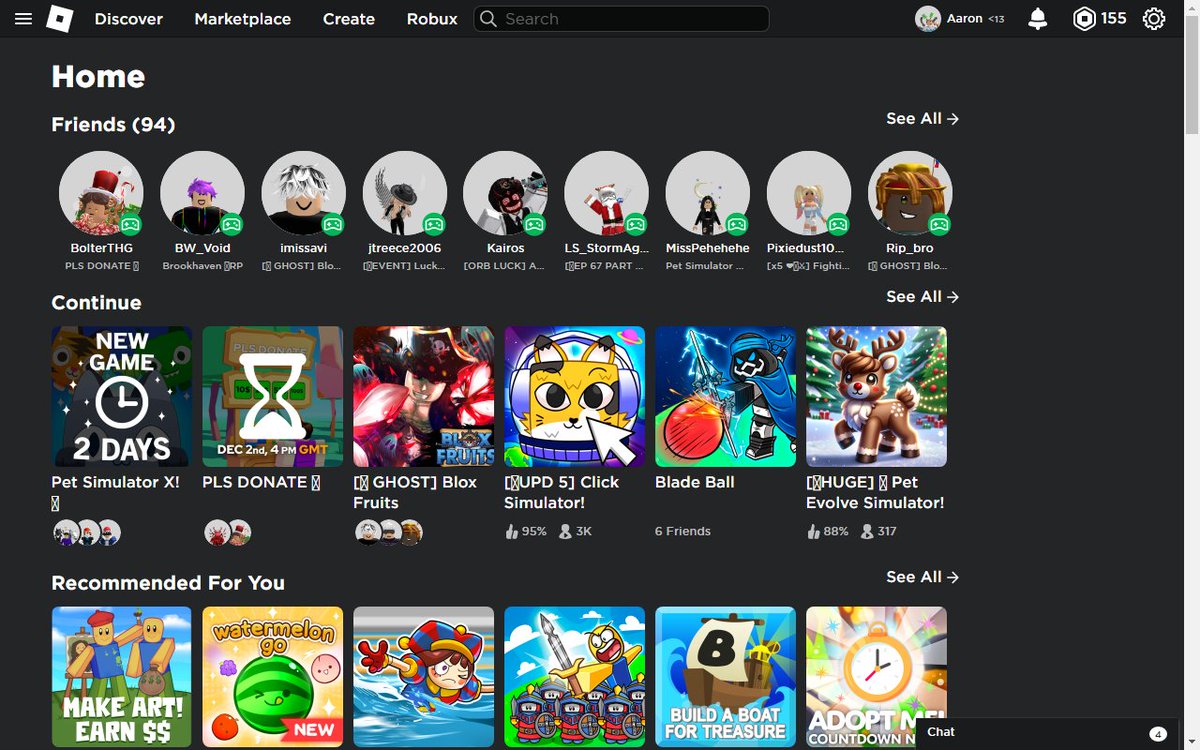Click the Chat unread count badge
This screenshot has width=1200, height=750.
tap(1158, 733)
